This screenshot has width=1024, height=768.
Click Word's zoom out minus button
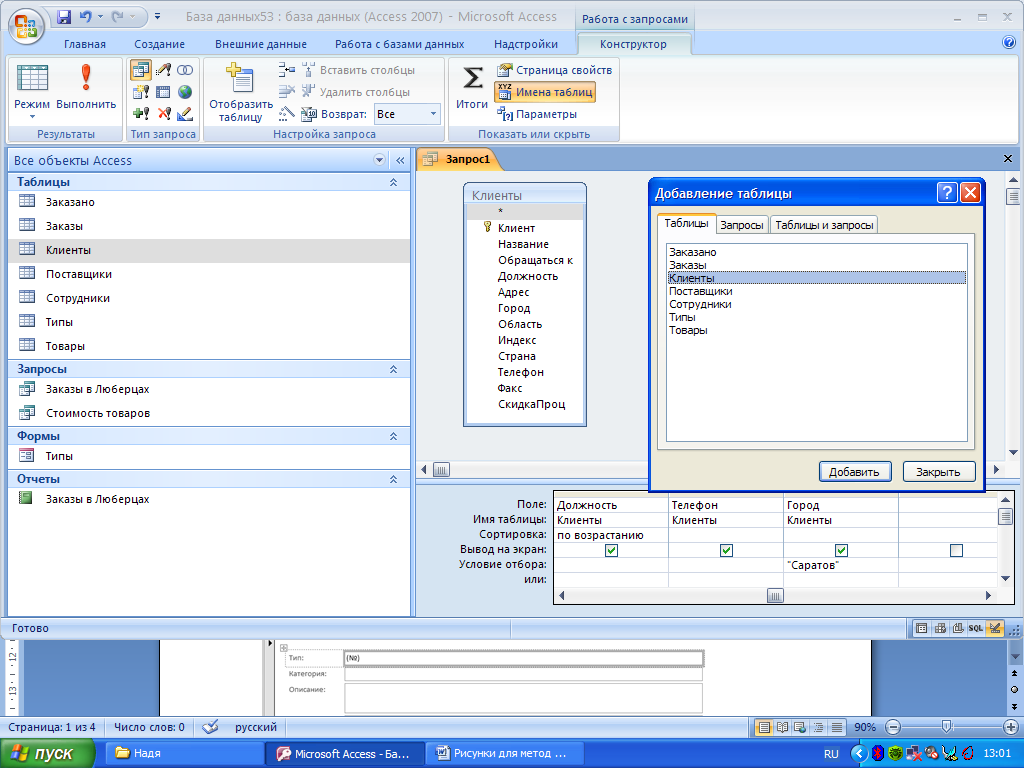[x=893, y=727]
